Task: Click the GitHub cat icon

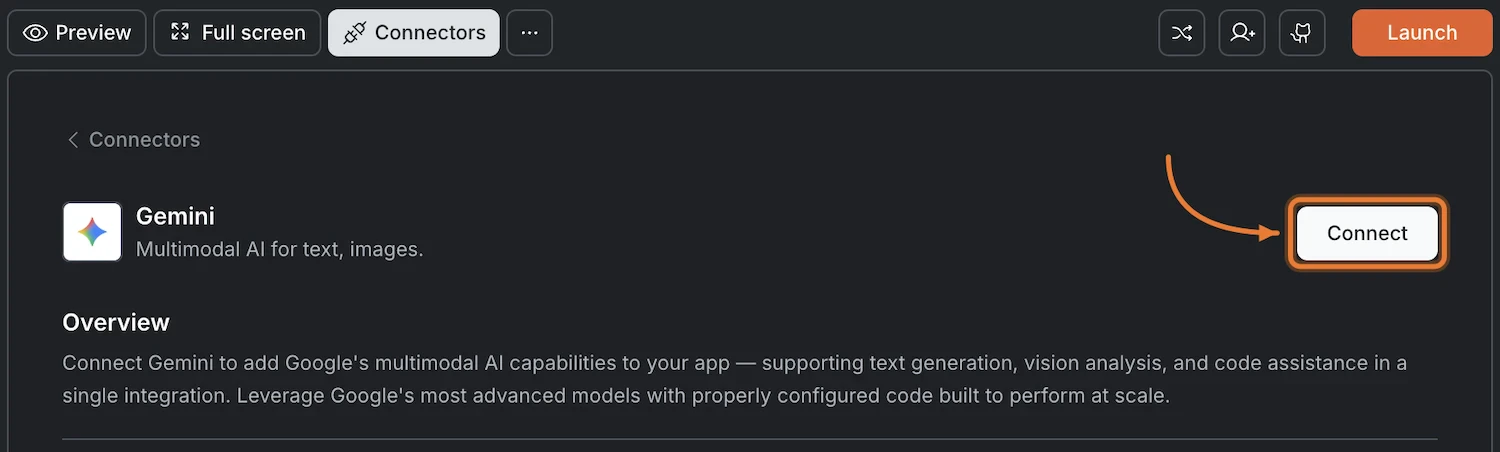Action: point(1302,33)
